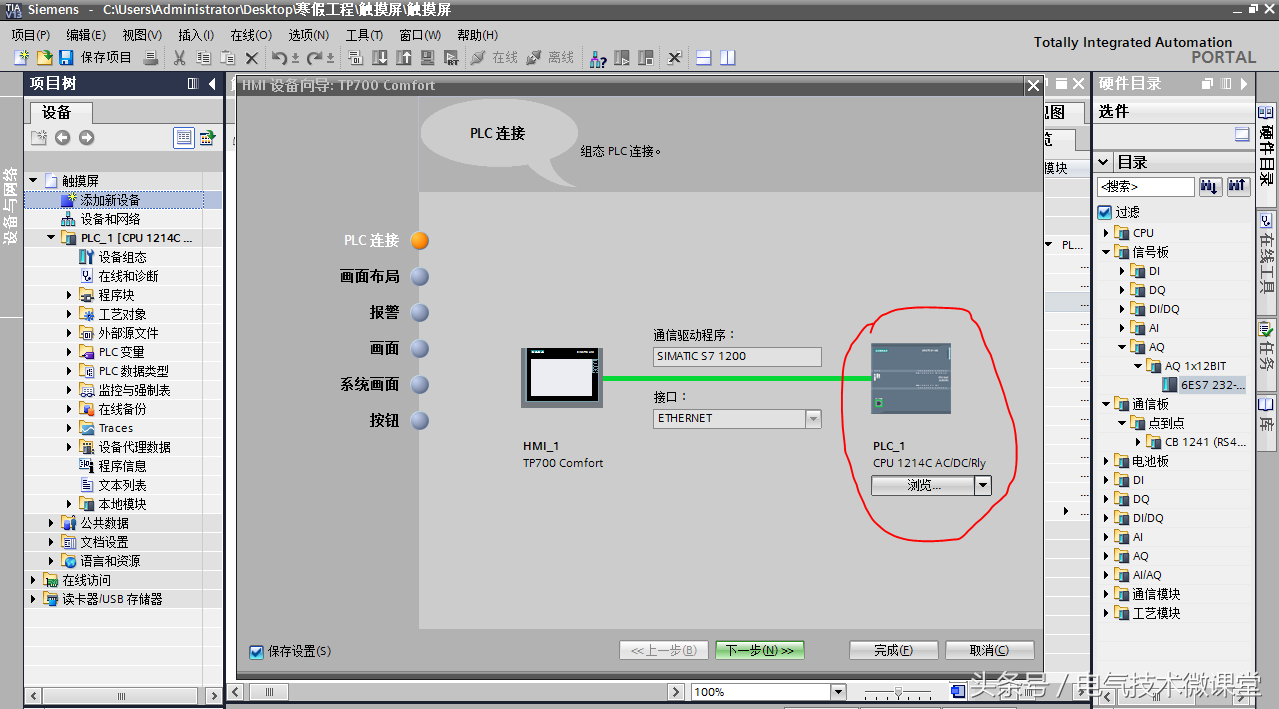Expand the CPU folder in hardware catalog
Image resolution: width=1279 pixels, height=709 pixels.
click(x=1107, y=233)
